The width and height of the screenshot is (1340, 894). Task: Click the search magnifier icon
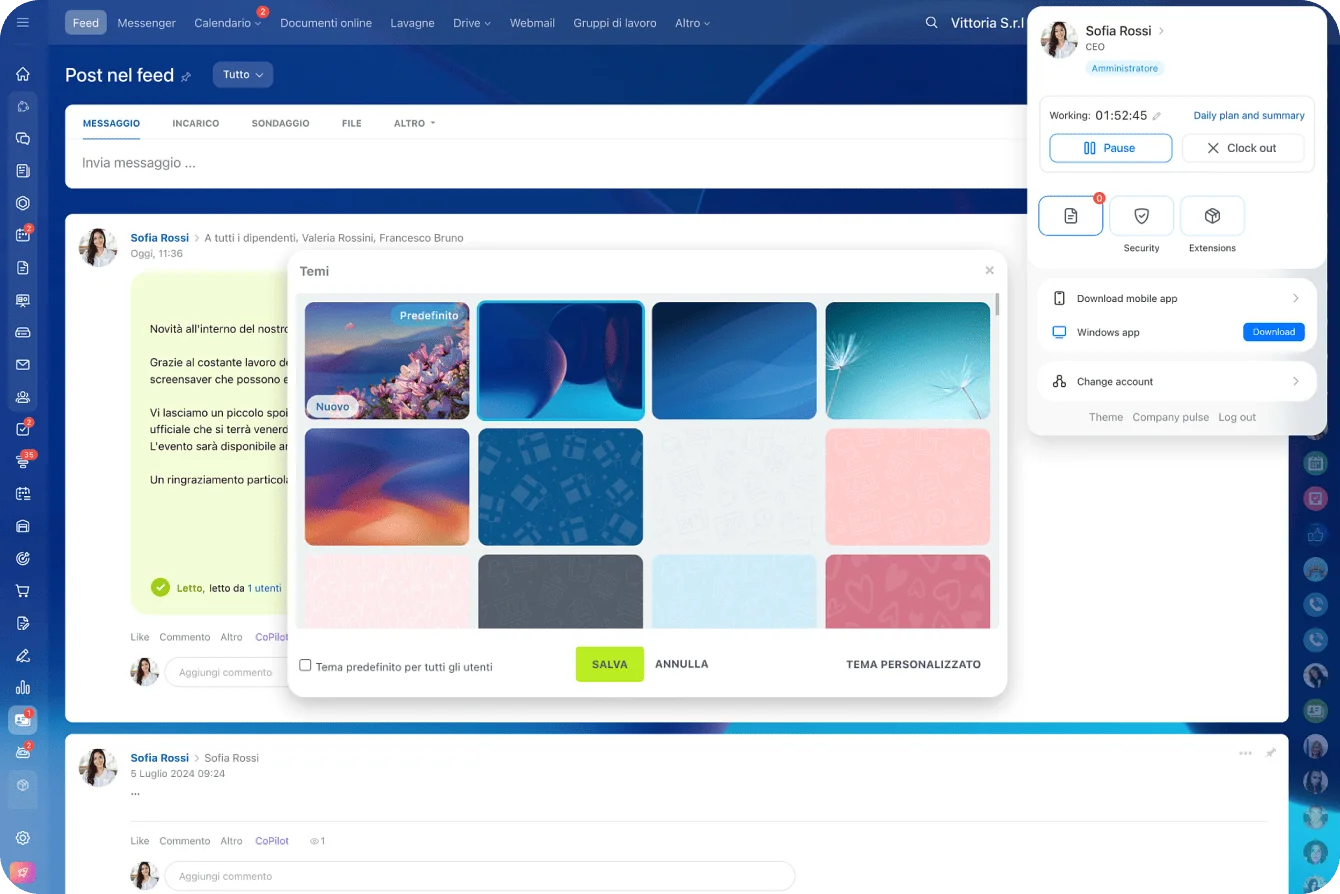point(932,22)
